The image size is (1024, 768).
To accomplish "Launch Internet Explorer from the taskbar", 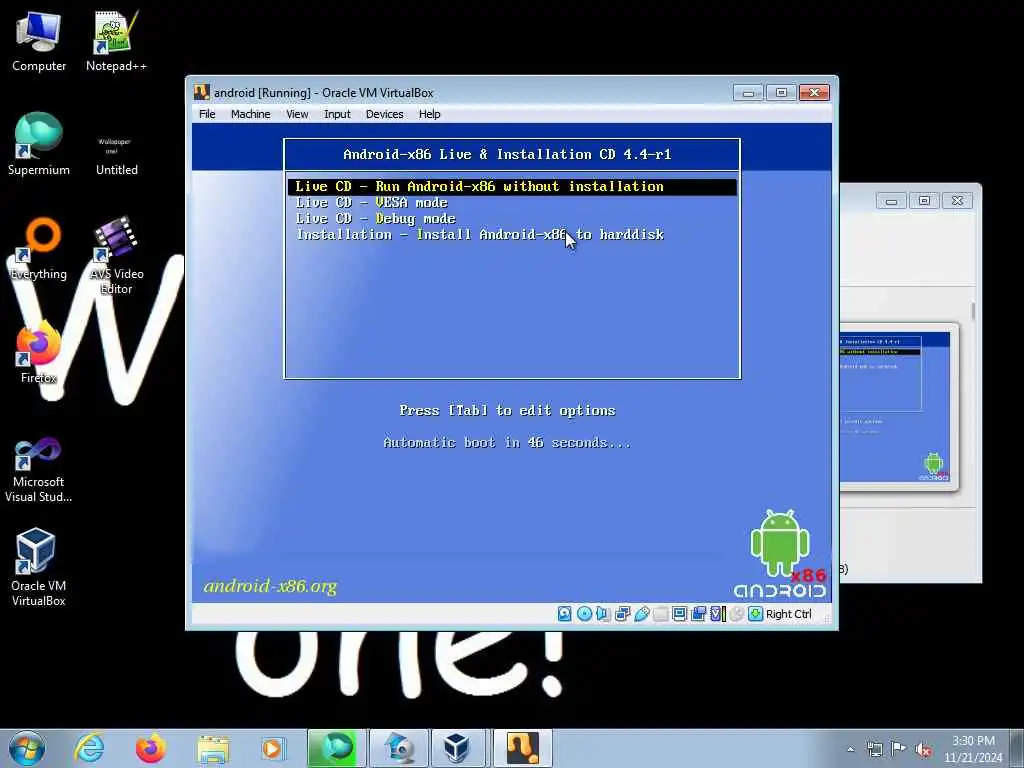I will pos(89,748).
